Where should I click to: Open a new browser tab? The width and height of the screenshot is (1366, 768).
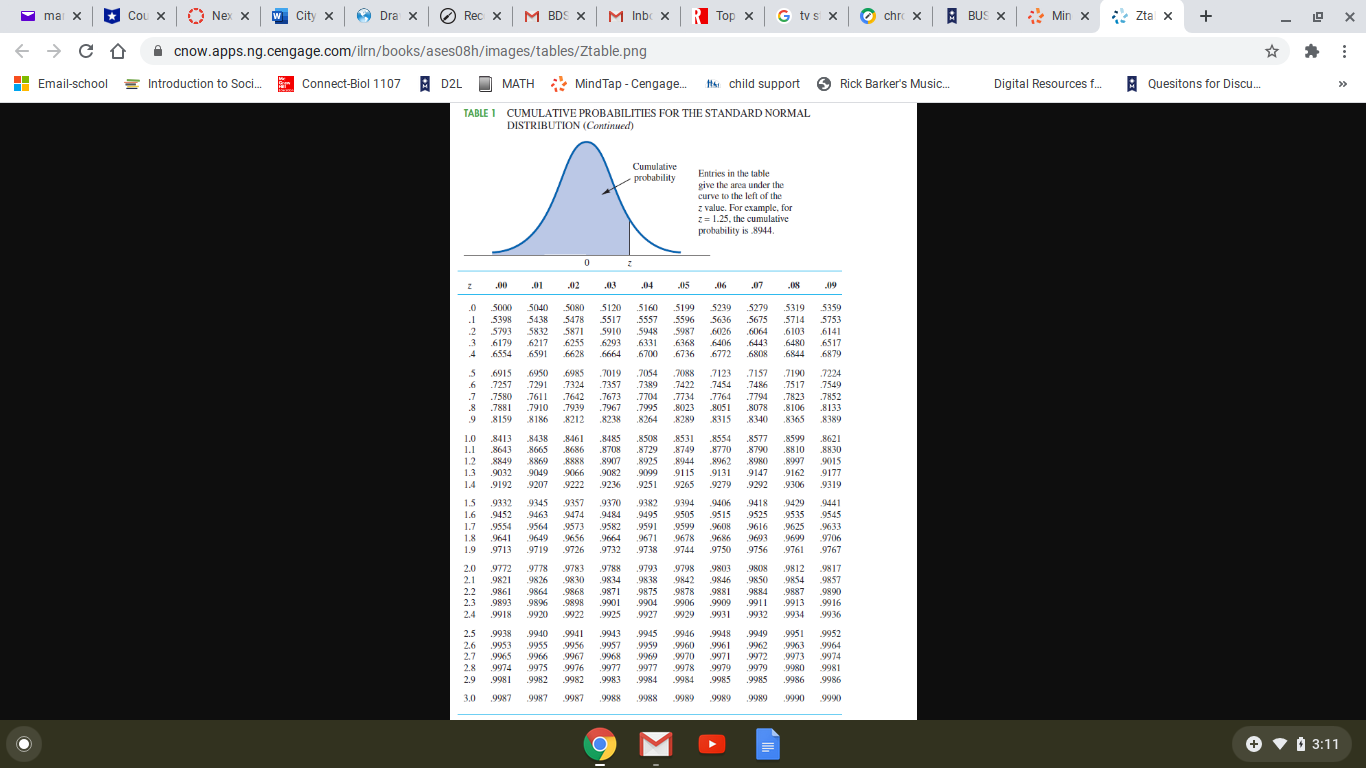point(1208,16)
